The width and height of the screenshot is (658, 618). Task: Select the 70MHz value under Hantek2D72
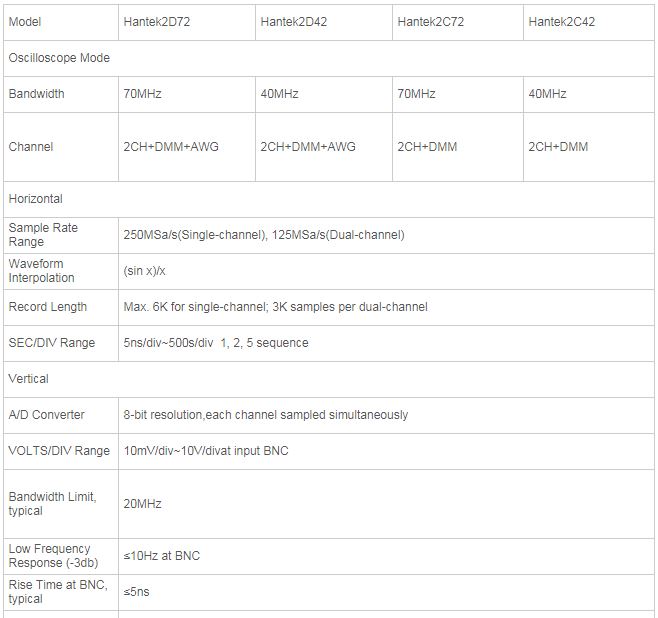tap(142, 94)
